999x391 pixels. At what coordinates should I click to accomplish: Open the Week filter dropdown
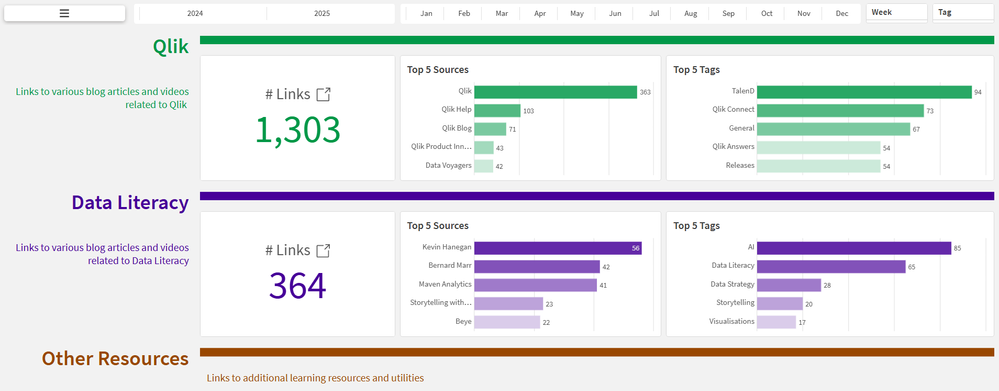pos(896,13)
